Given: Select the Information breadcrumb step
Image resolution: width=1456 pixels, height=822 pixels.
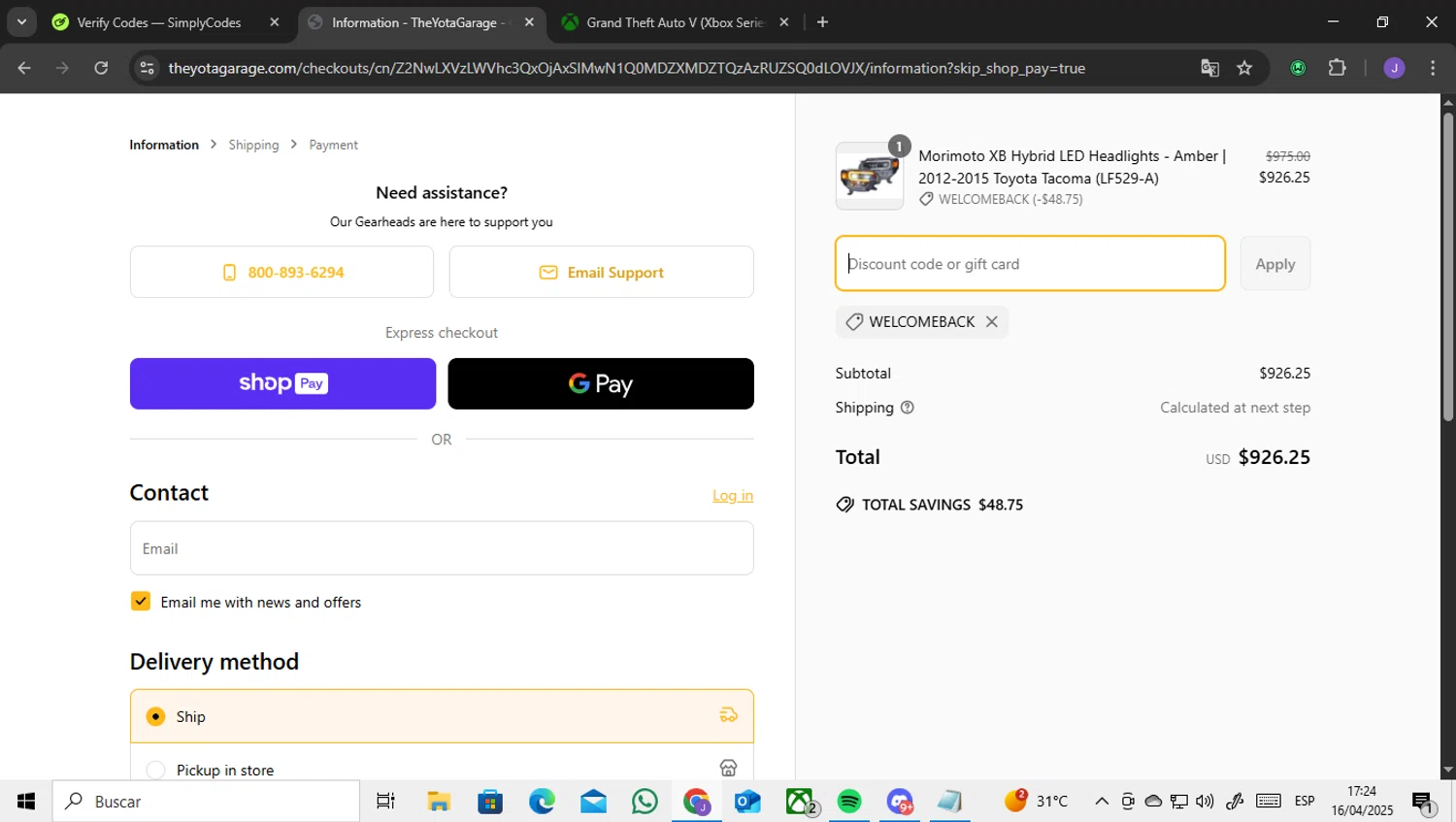Looking at the screenshot, I should (164, 145).
